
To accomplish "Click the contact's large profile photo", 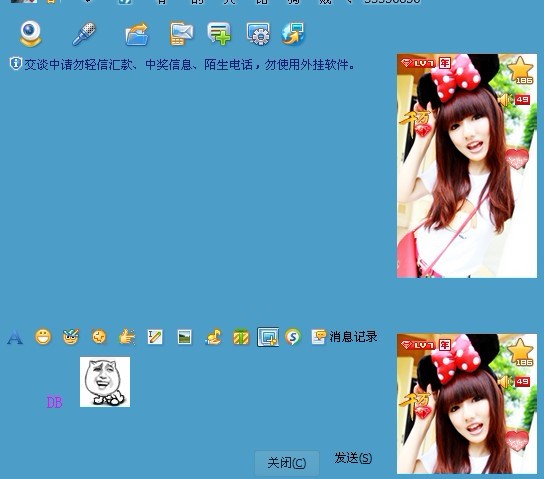I will pos(467,166).
